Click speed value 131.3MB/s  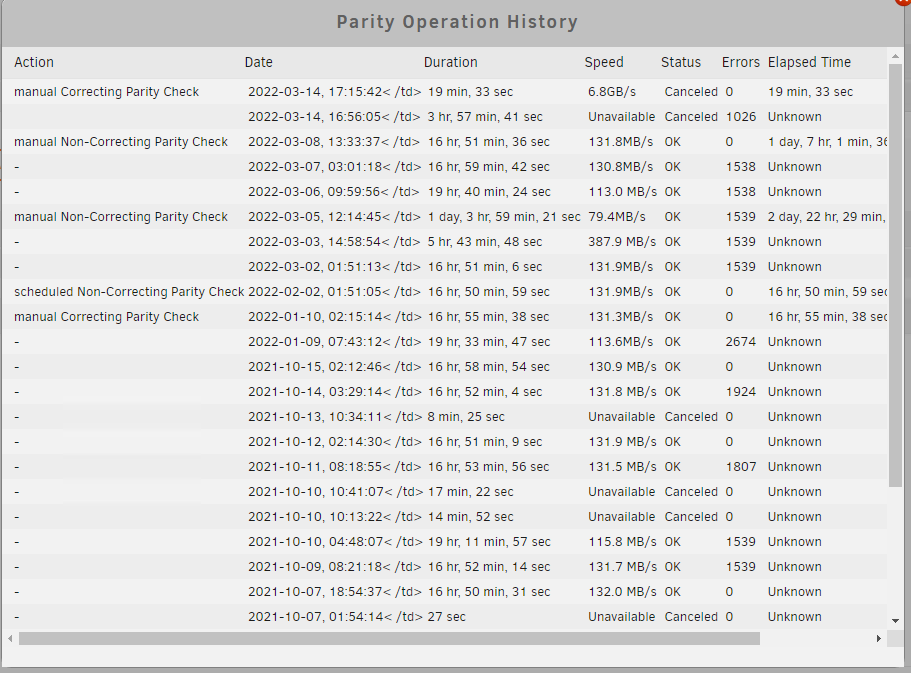[621, 317]
